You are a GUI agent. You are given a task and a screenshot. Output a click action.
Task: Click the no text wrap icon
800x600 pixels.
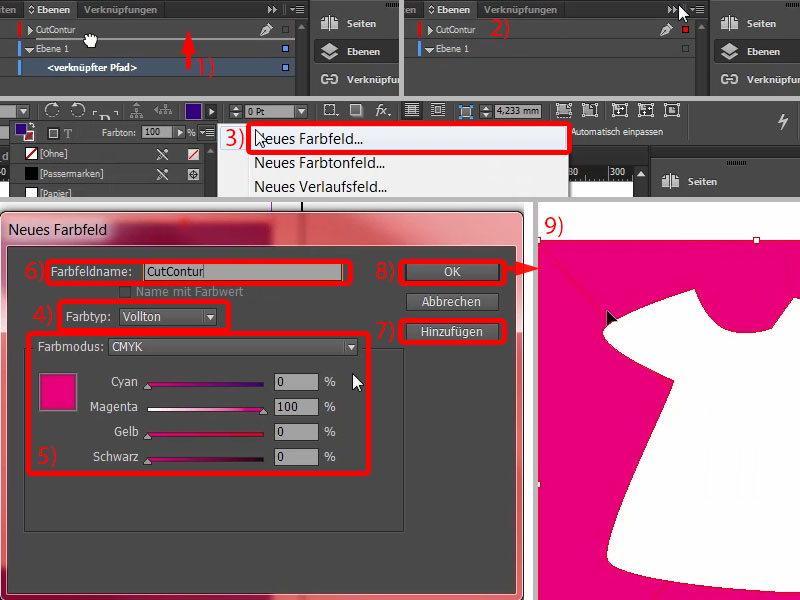(412, 110)
